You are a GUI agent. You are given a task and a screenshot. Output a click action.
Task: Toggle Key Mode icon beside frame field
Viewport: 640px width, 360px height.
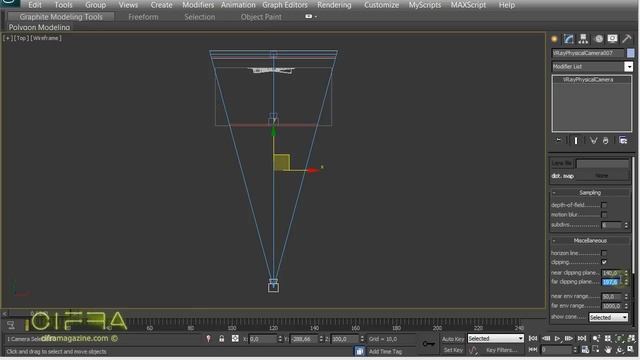533,350
